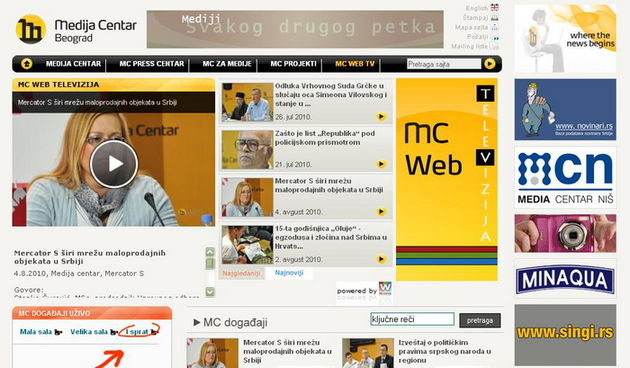This screenshot has height=368, width=630.
Task: Open the www.novinari.rs banner
Action: click(x=565, y=109)
